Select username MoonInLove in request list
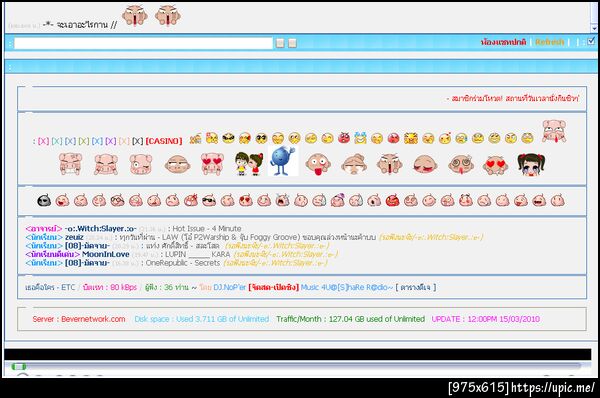The image size is (600, 398). coord(106,254)
